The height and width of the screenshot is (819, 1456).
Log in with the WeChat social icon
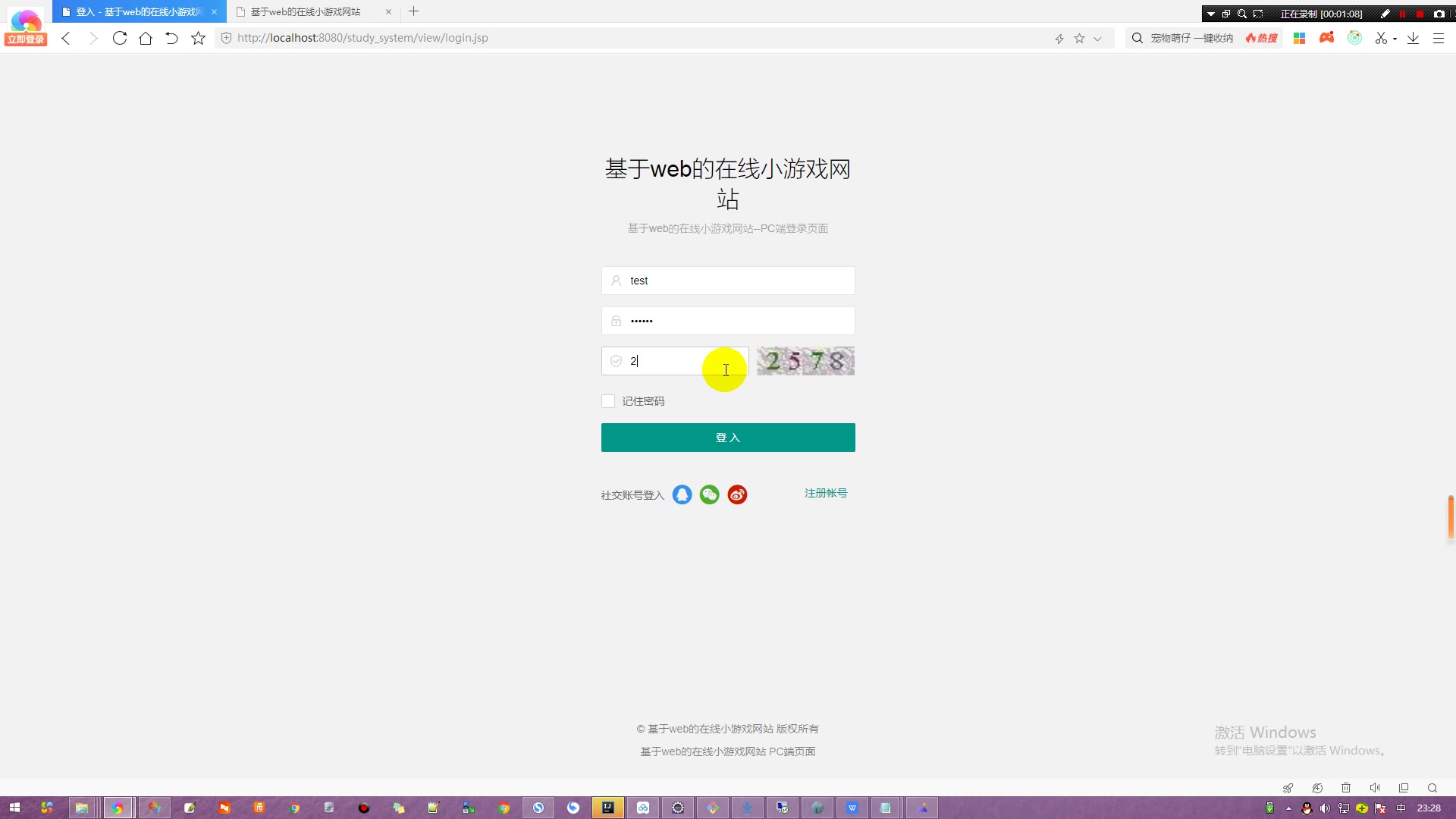click(x=710, y=495)
